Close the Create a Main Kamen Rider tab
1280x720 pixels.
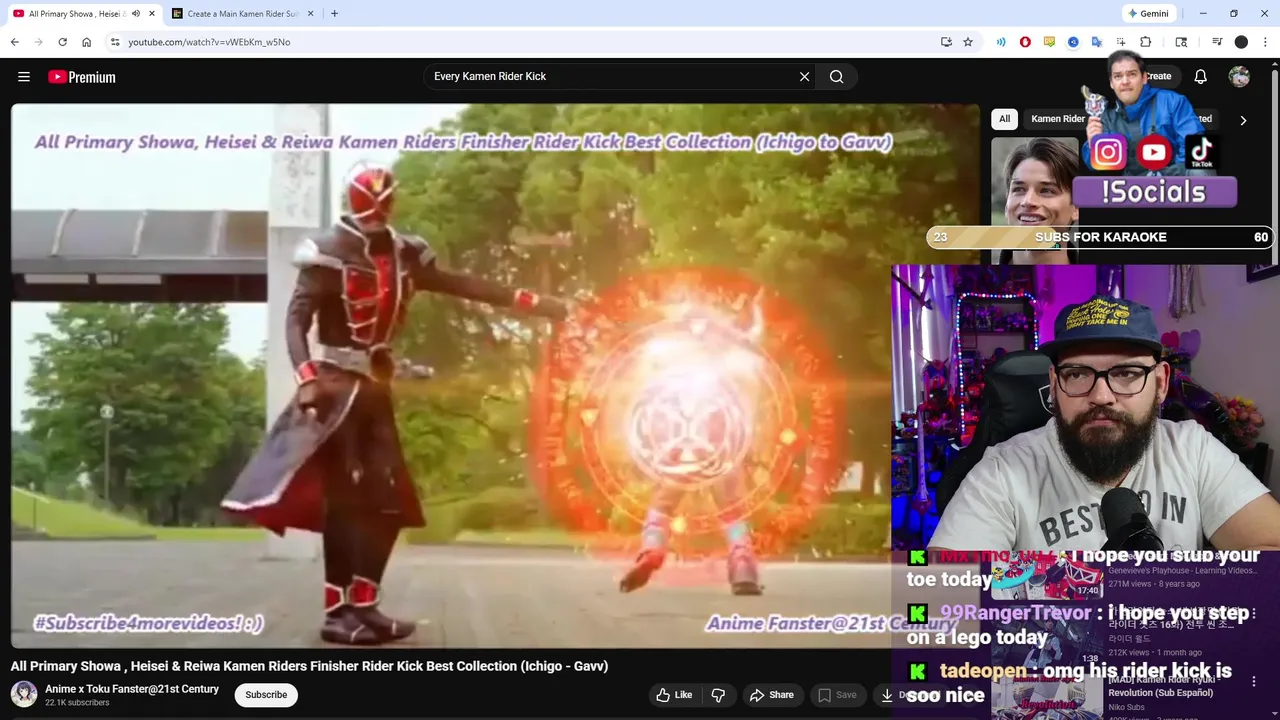click(x=310, y=14)
